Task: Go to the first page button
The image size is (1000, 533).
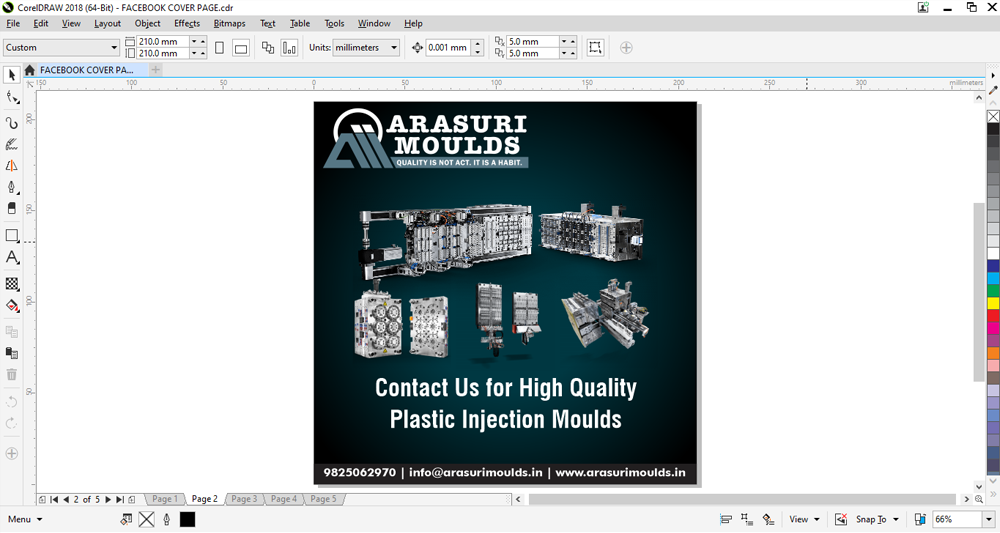Action: click(54, 500)
